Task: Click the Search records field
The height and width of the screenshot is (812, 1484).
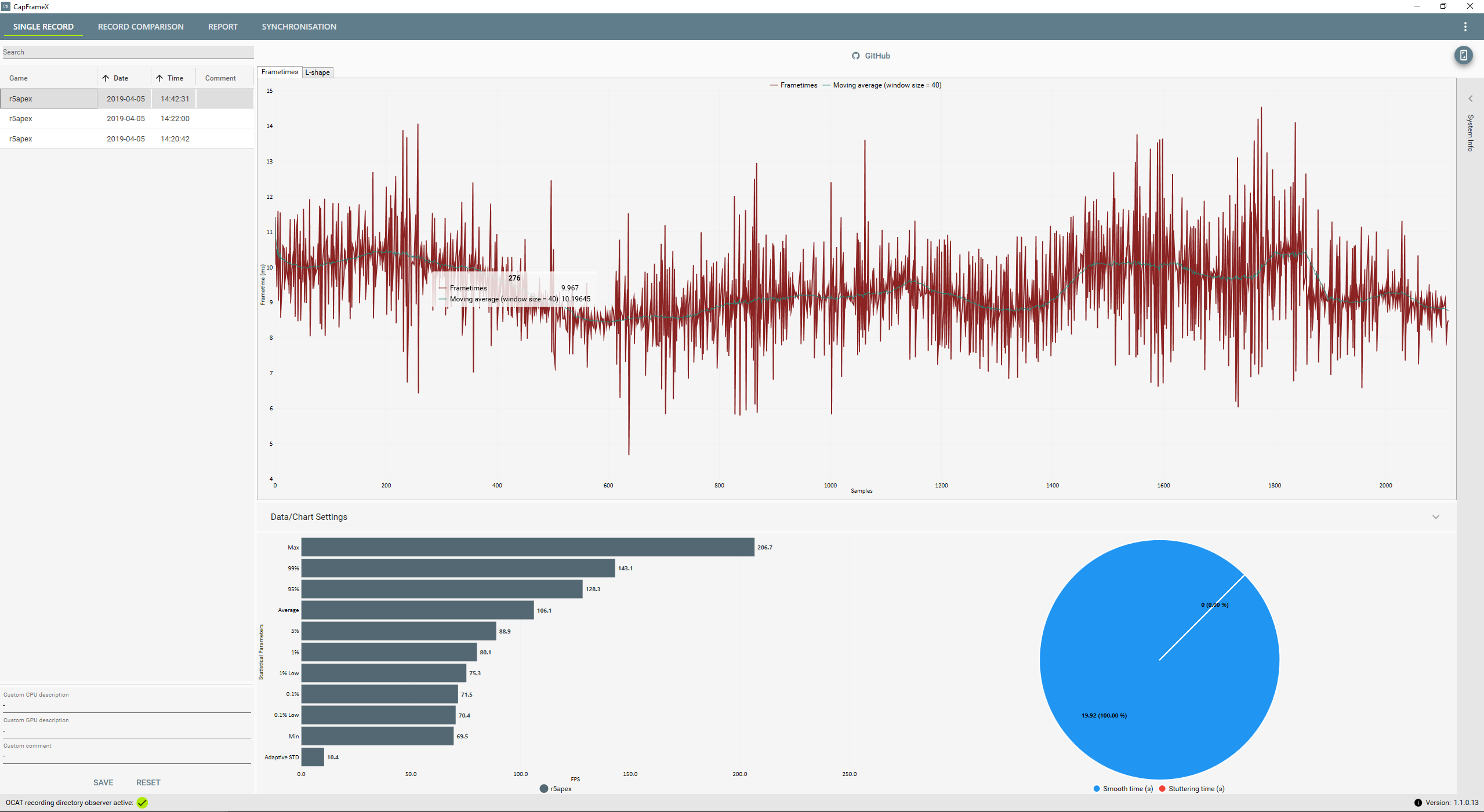Action: pyautogui.click(x=128, y=52)
